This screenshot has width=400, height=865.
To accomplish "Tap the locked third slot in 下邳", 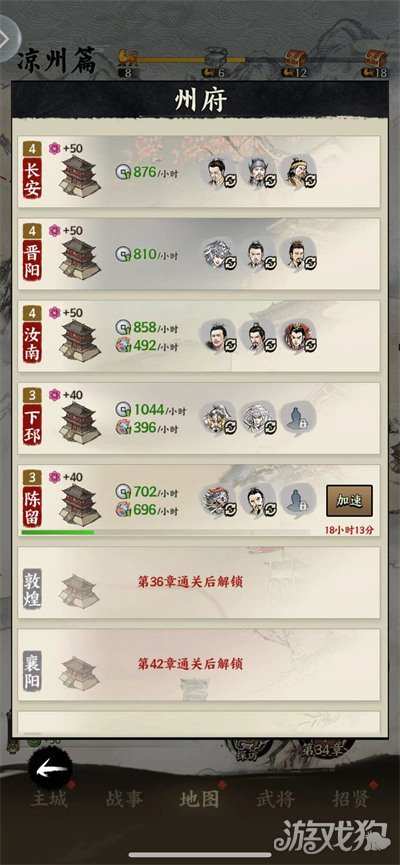I will click(x=298, y=419).
